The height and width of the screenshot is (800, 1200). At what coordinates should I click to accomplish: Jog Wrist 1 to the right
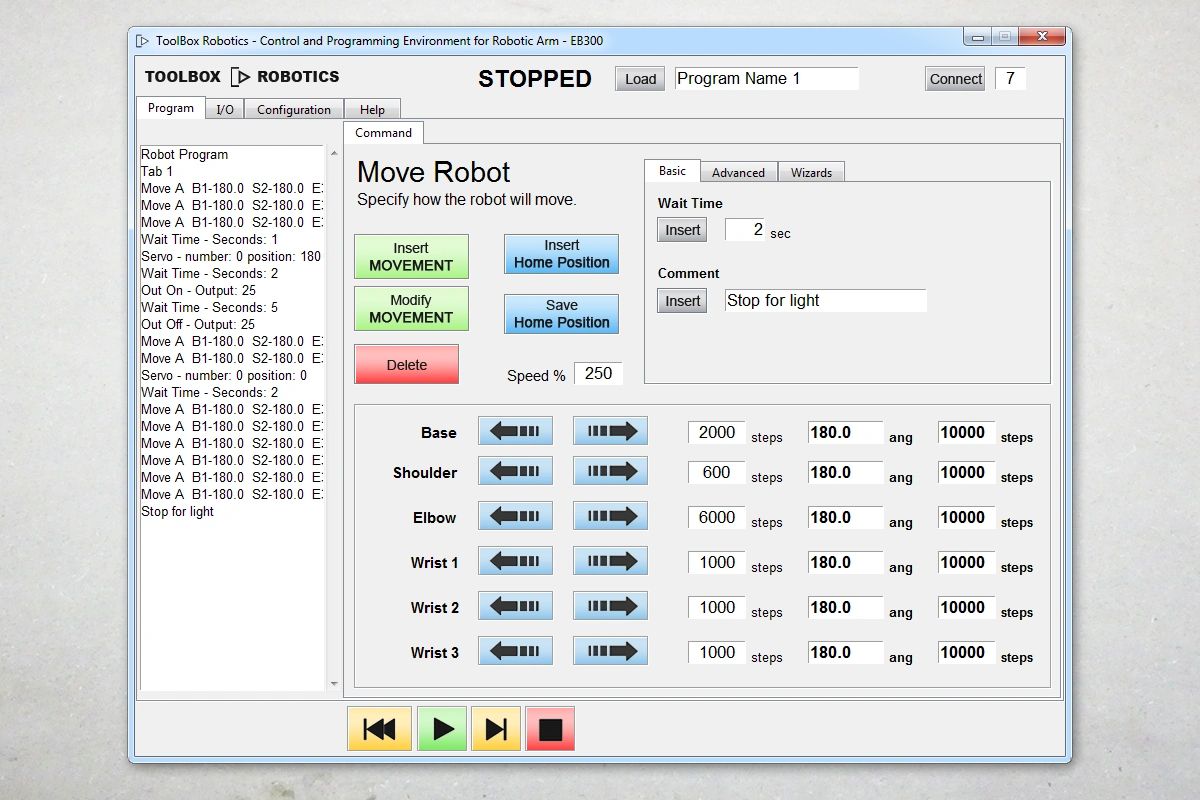pyautogui.click(x=610, y=560)
